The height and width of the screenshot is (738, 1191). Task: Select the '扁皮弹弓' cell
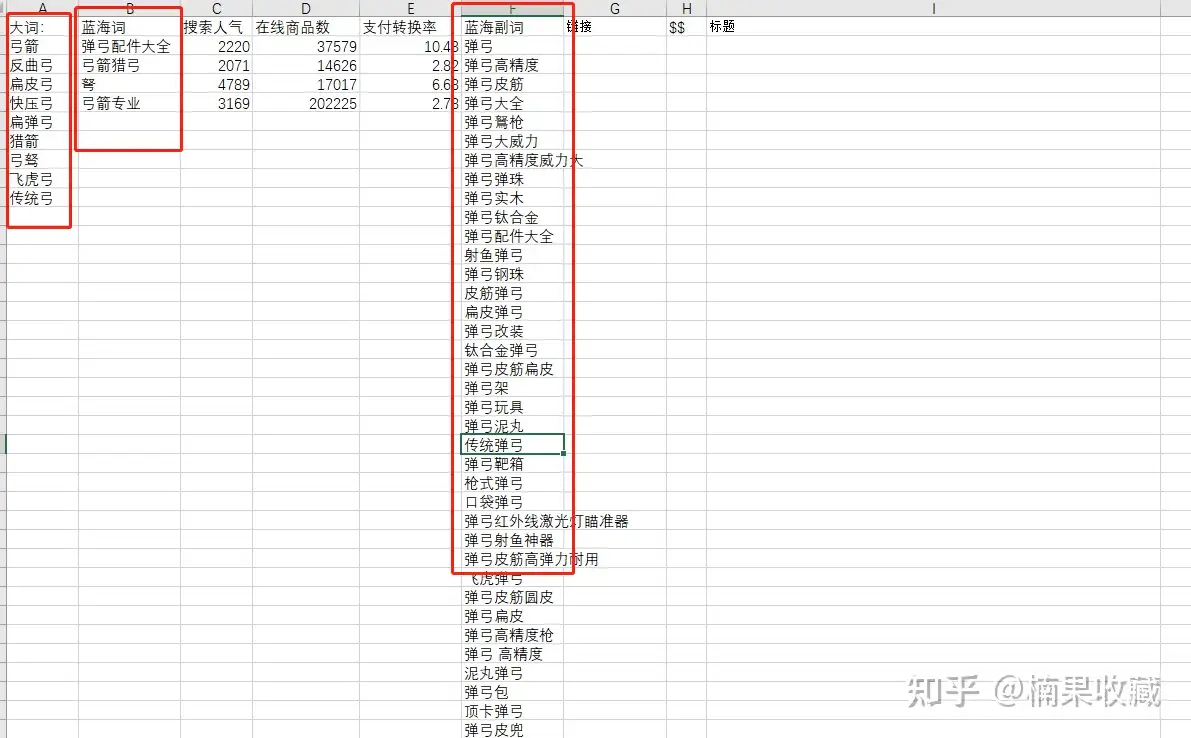click(x=512, y=312)
